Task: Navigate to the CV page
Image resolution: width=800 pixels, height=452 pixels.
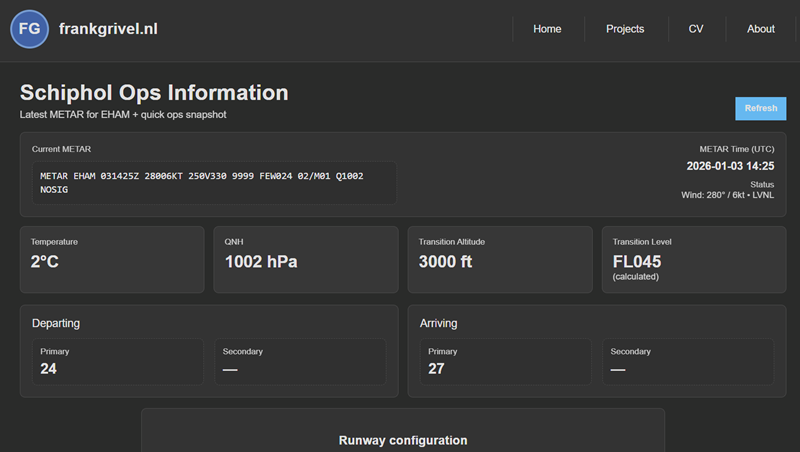Action: pos(696,29)
